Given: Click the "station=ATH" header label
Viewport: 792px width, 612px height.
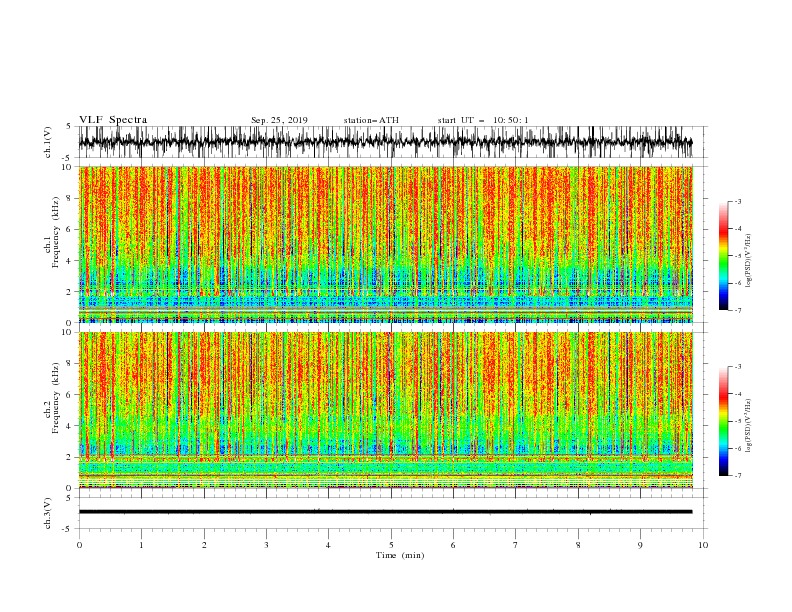Looking at the screenshot, I should 371,120.
